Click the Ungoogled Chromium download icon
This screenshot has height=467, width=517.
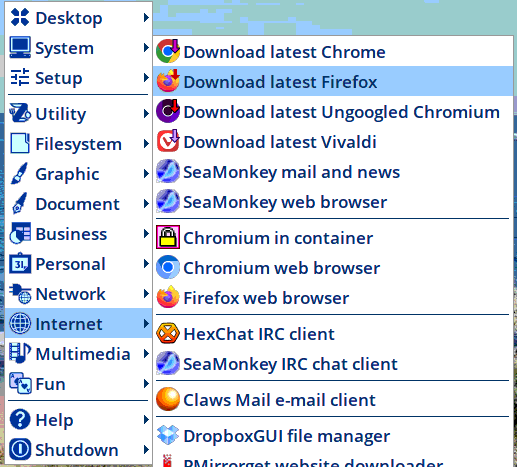[x=168, y=111]
